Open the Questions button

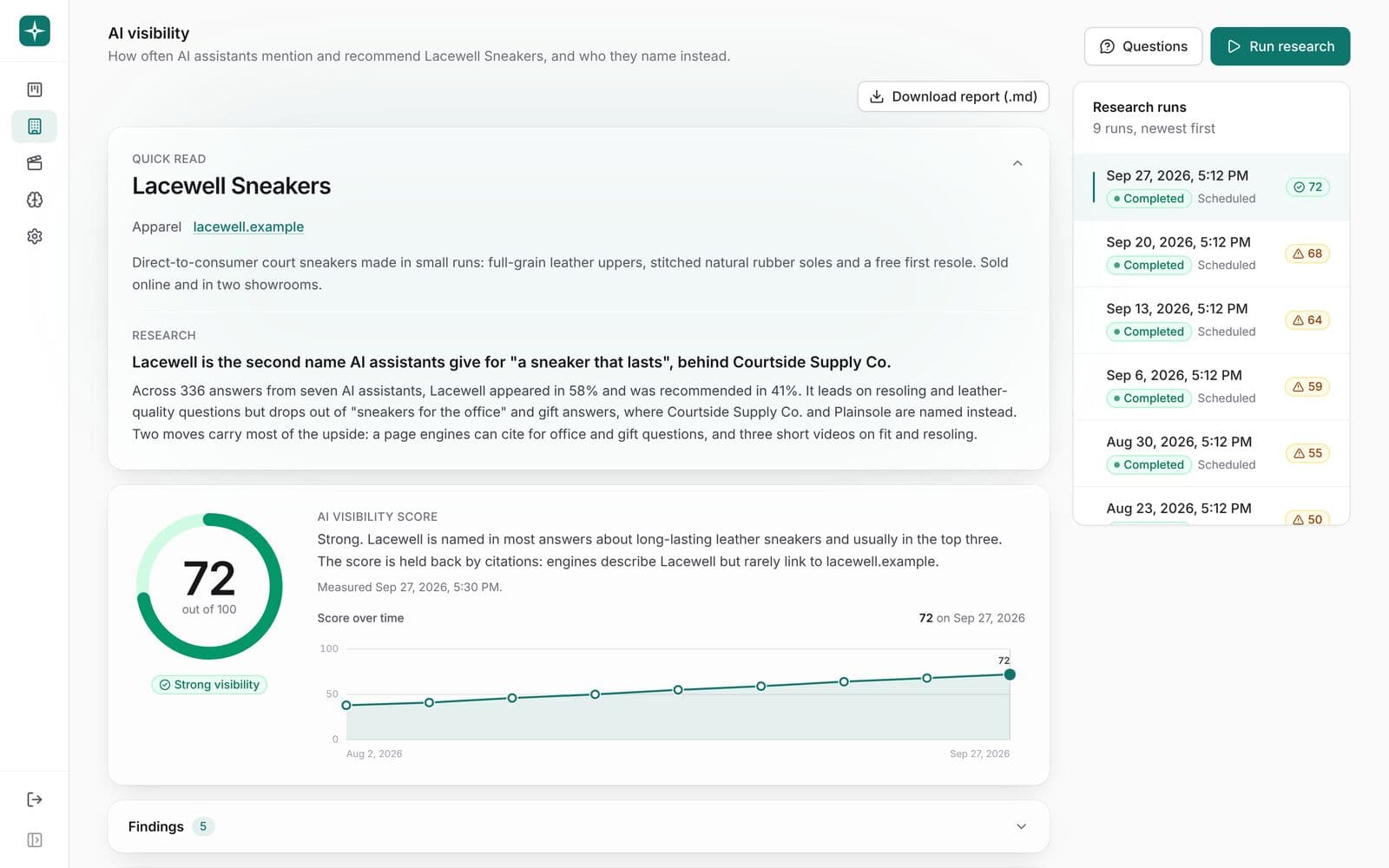coord(1143,46)
